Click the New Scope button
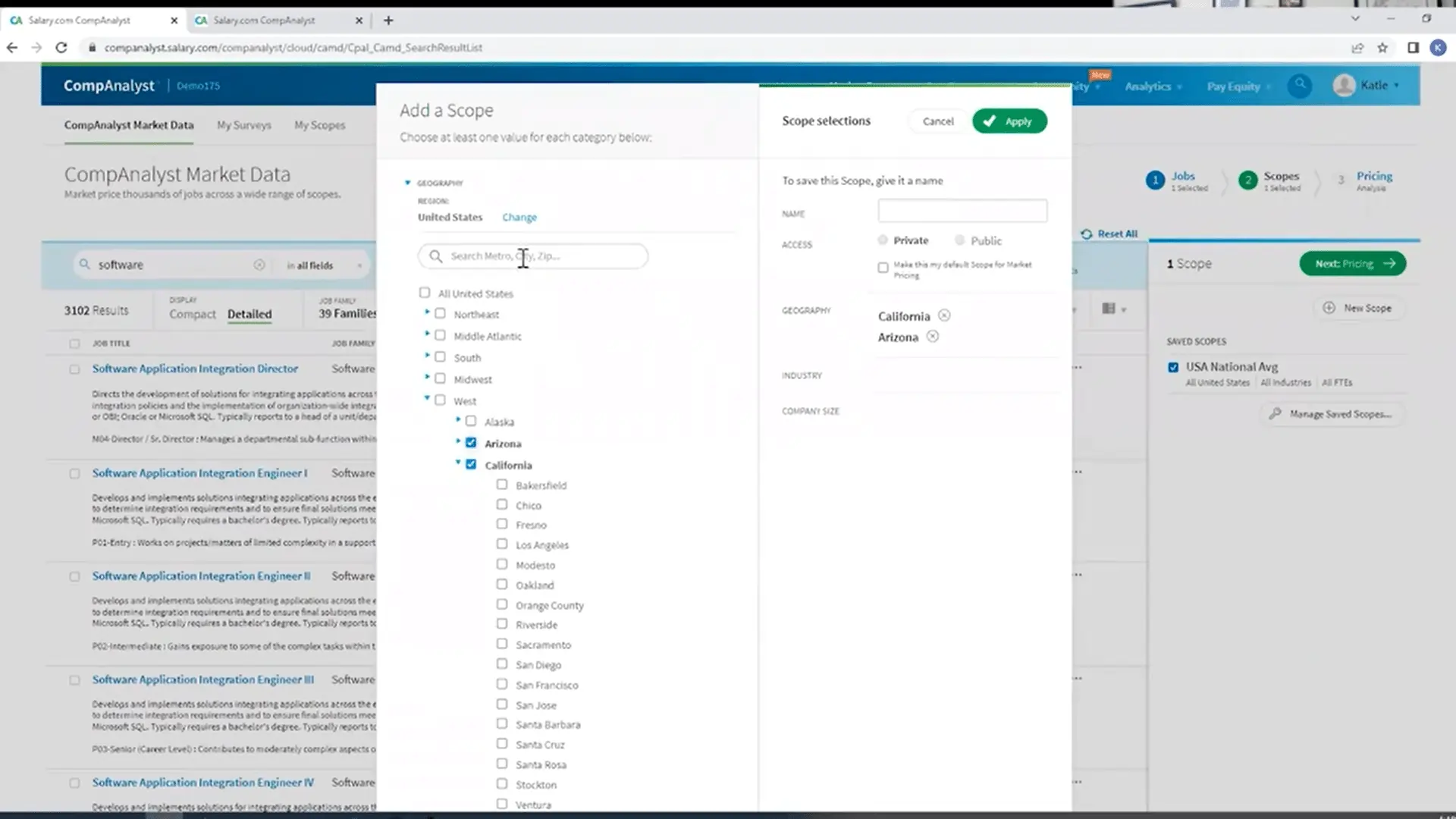The width and height of the screenshot is (1456, 819). (1359, 308)
